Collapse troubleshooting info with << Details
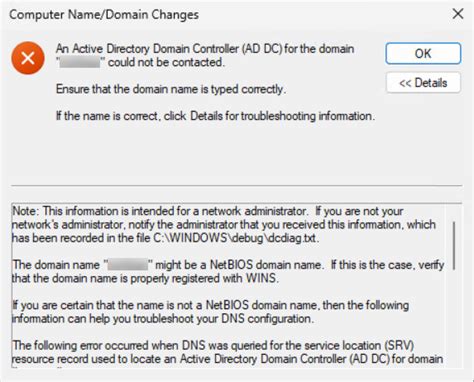 tap(423, 83)
